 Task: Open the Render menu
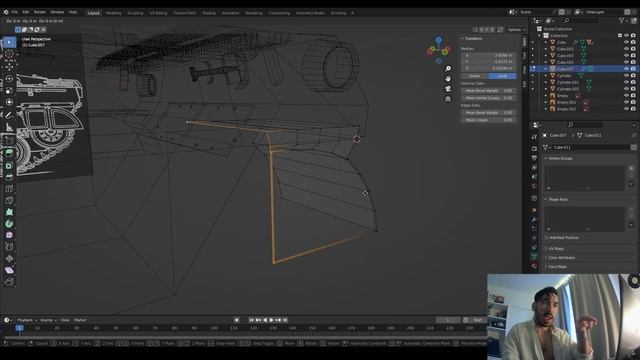[x=40, y=12]
